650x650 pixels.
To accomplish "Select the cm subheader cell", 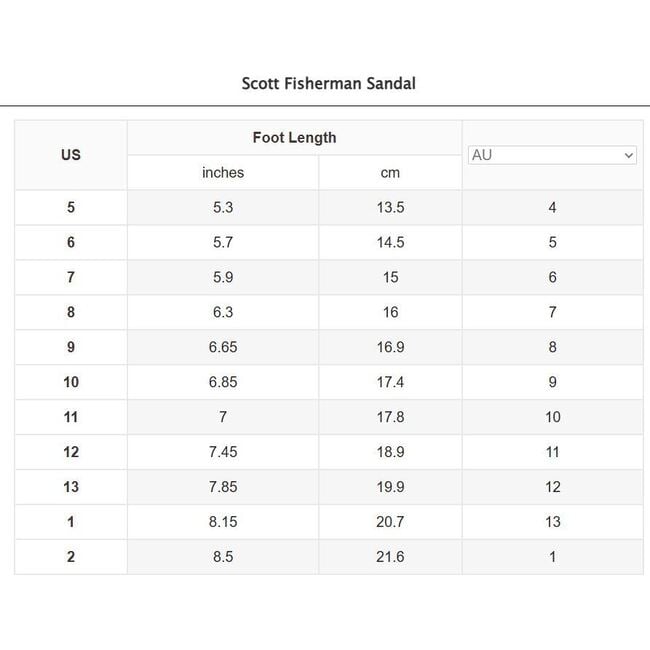I will tap(390, 173).
